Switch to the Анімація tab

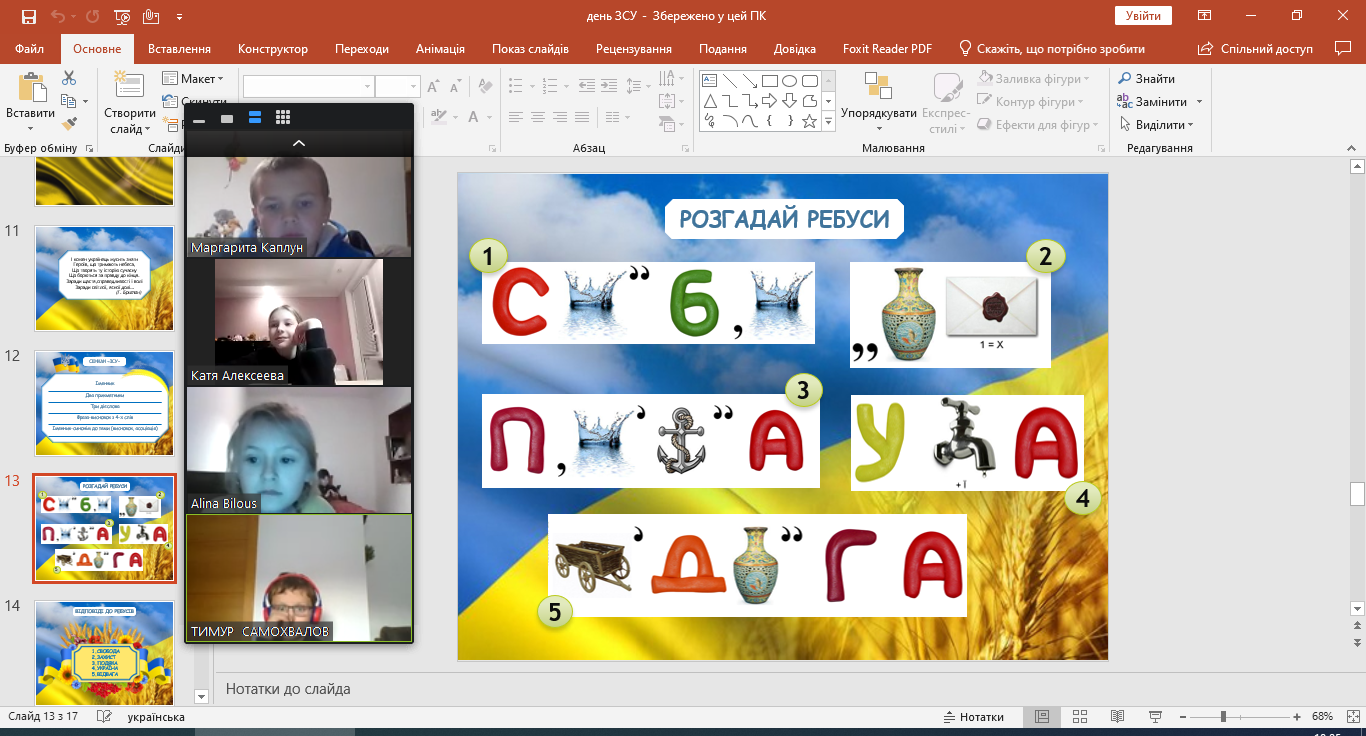click(440, 49)
